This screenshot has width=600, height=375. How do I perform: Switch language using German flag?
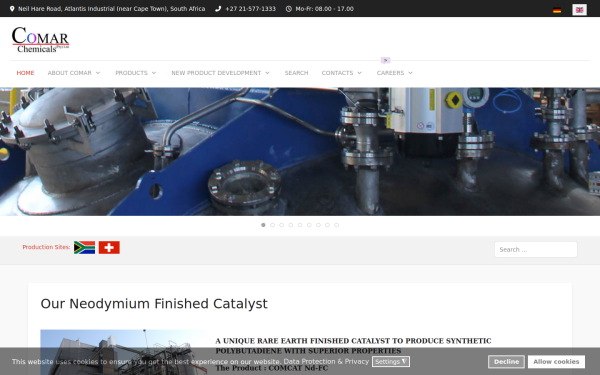[x=557, y=10]
